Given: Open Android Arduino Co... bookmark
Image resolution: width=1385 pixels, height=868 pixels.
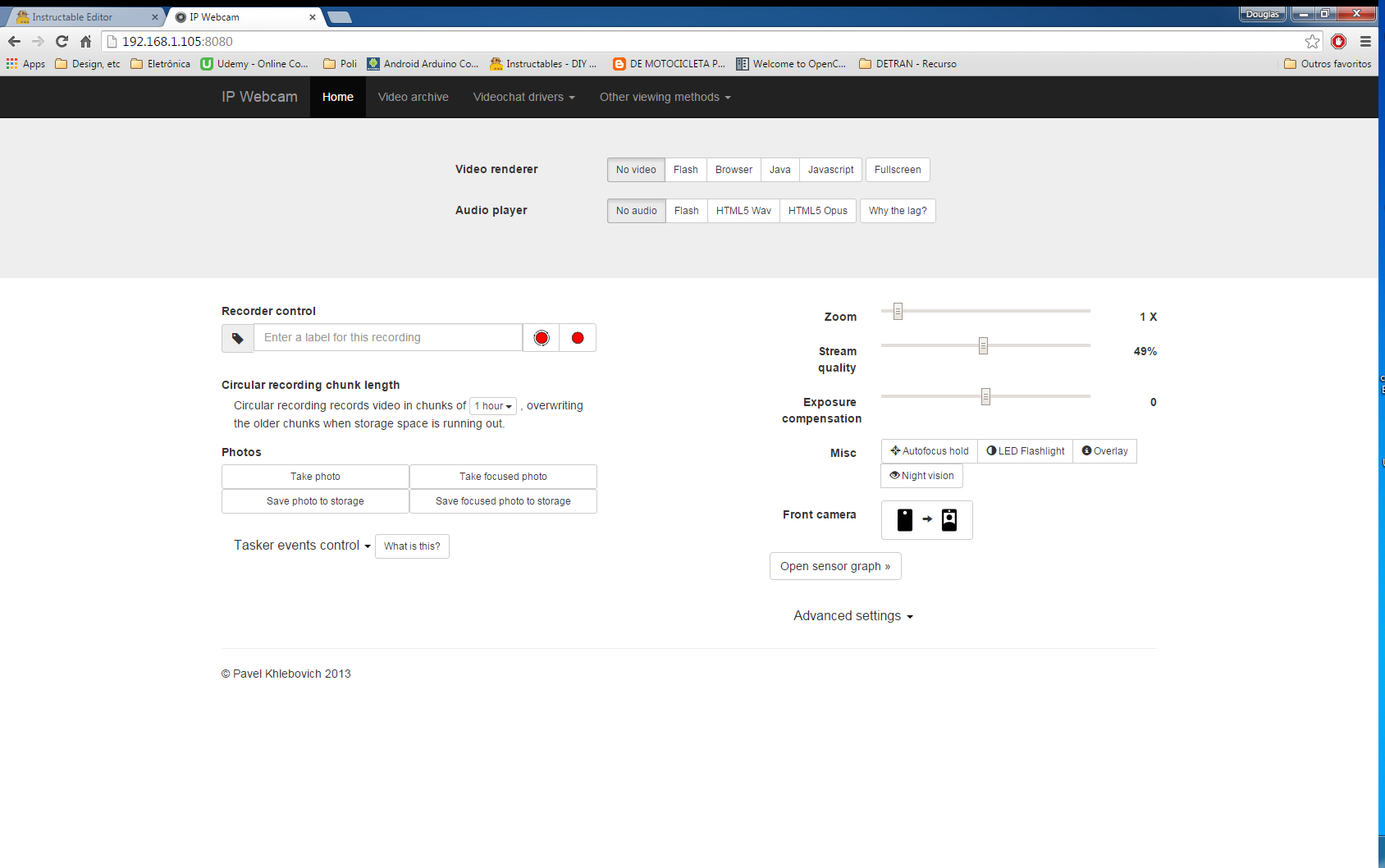Looking at the screenshot, I should [423, 63].
